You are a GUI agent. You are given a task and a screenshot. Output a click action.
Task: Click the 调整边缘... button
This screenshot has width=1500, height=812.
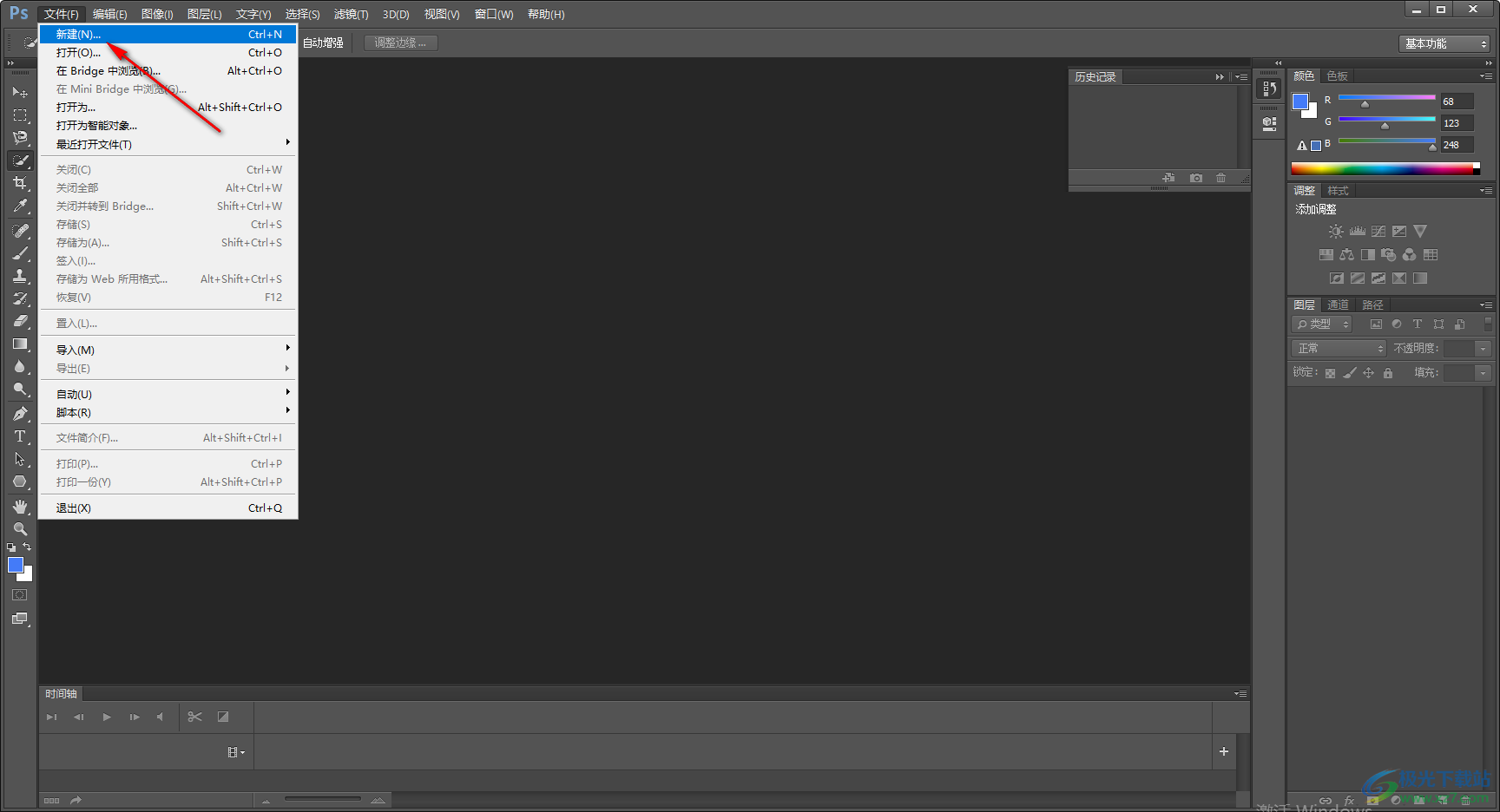point(400,43)
